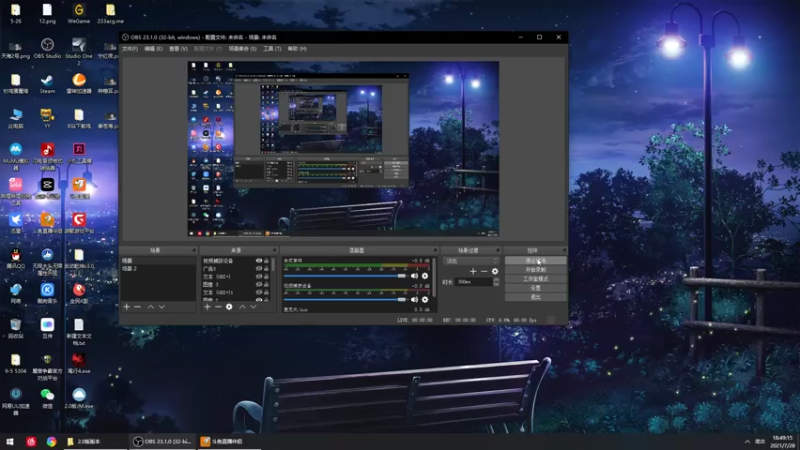Image resolution: width=800 pixels, height=450 pixels.
Task: Open transition properties gear icon
Action: 495,271
